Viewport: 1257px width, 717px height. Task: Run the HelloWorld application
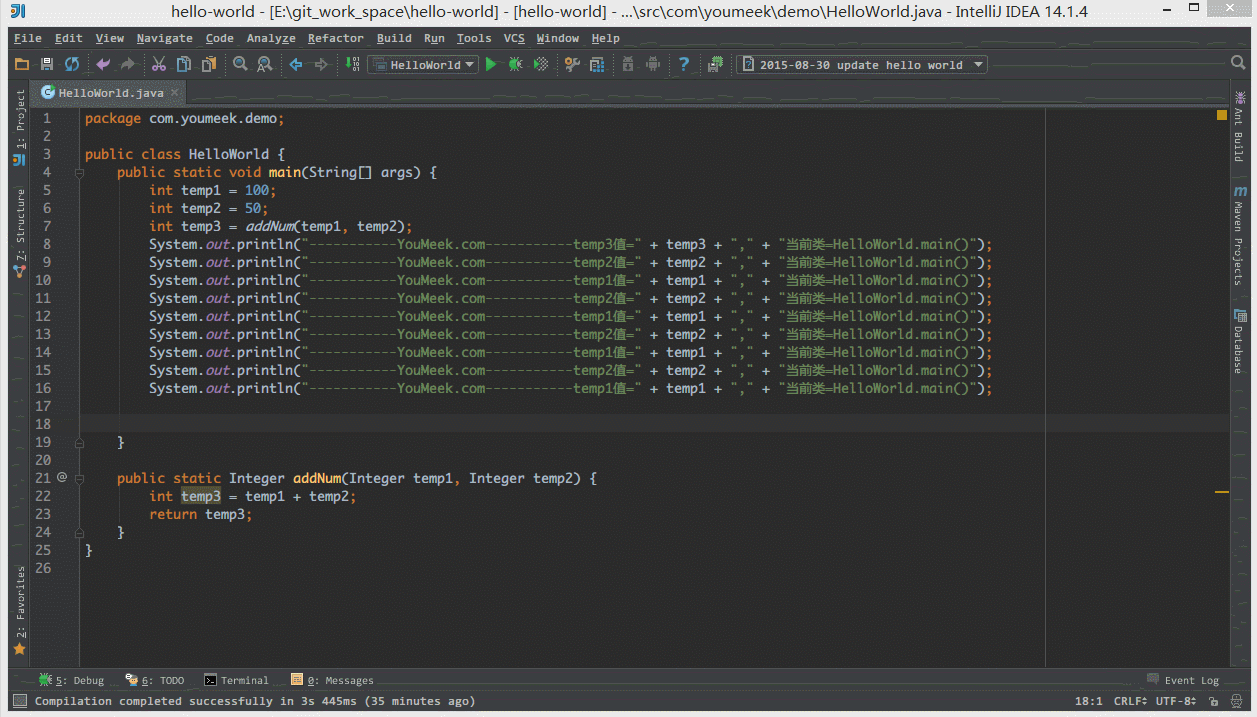pyautogui.click(x=491, y=63)
